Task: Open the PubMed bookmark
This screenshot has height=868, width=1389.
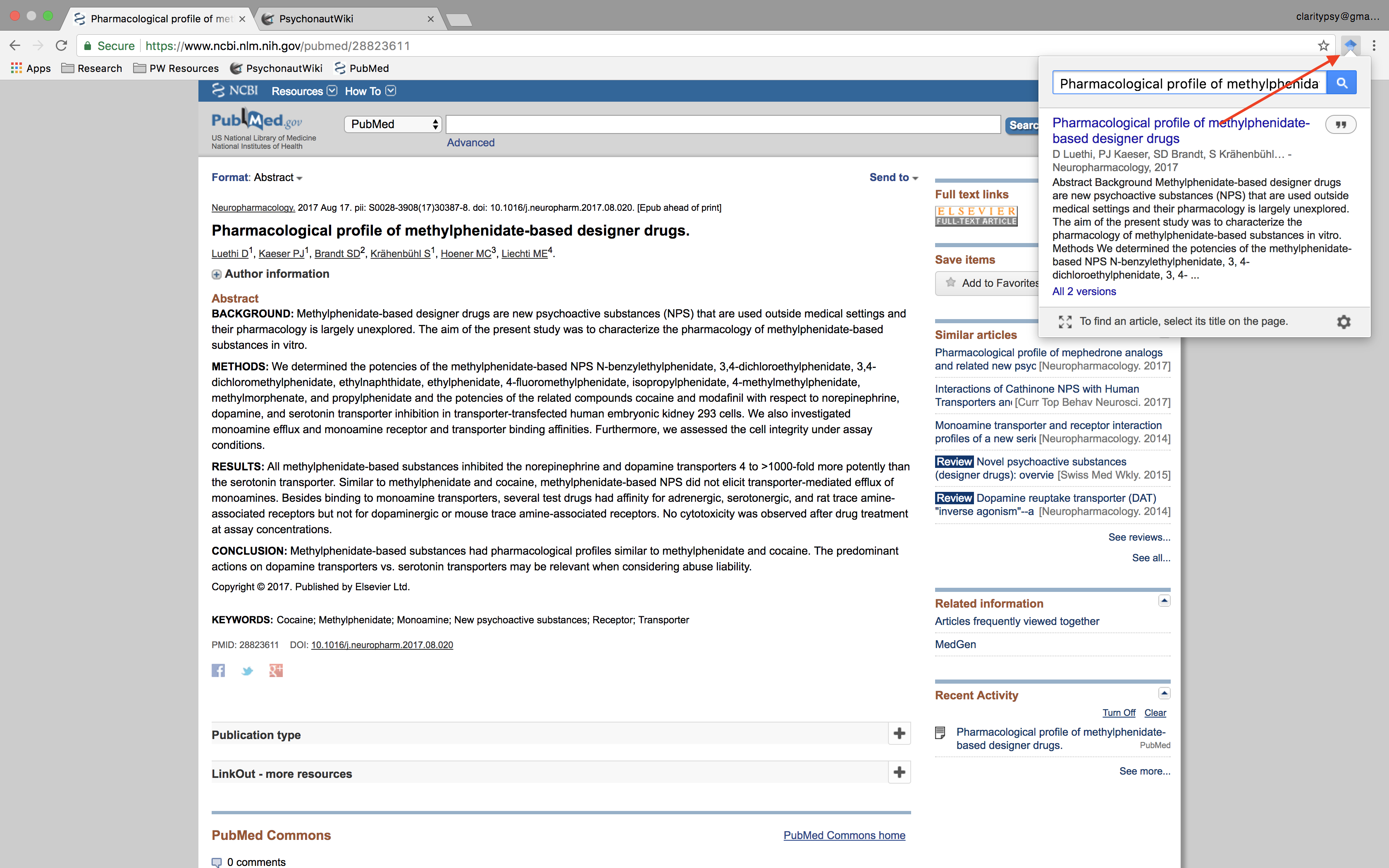Action: point(362,68)
